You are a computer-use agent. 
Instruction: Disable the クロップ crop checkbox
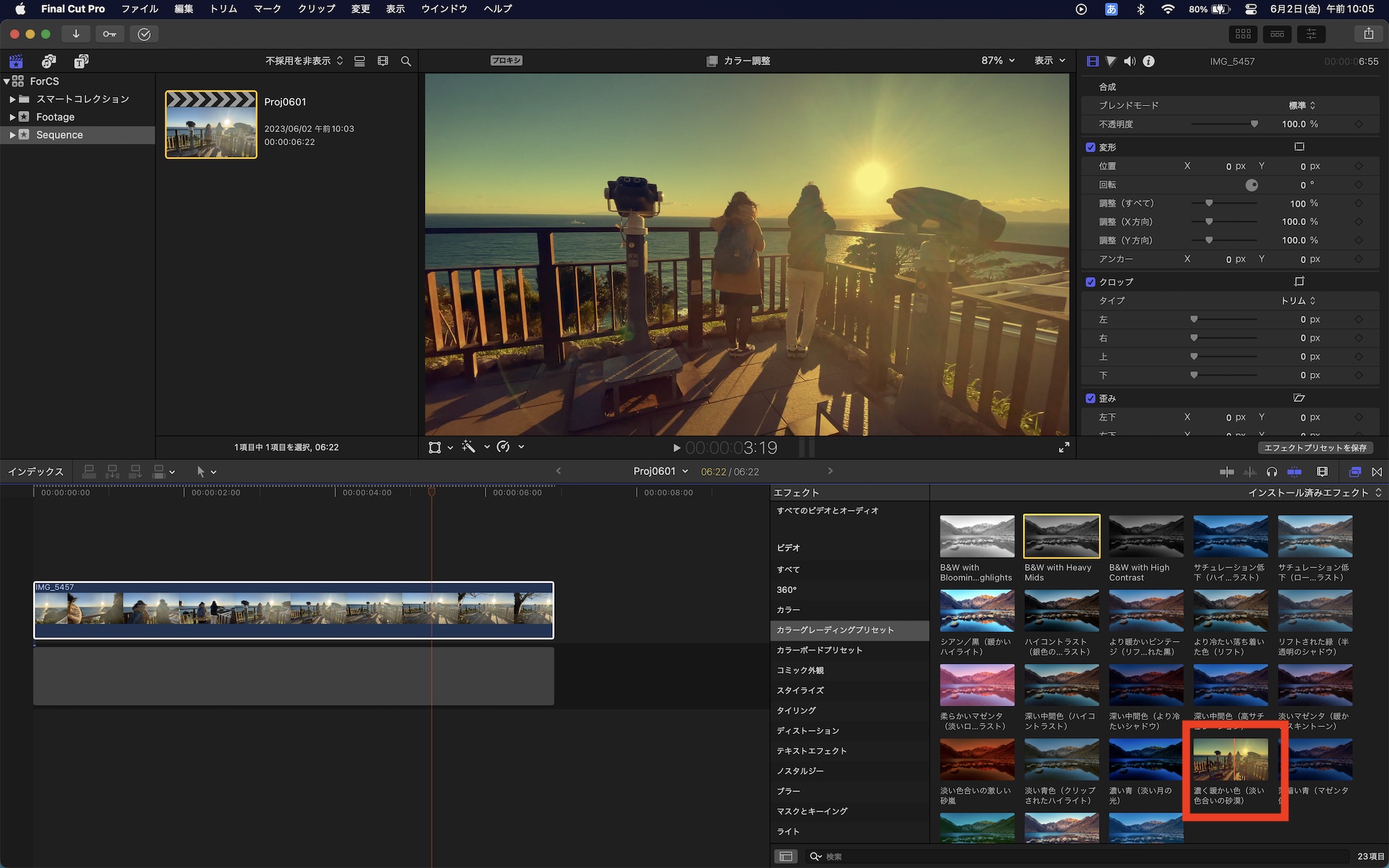pos(1090,282)
